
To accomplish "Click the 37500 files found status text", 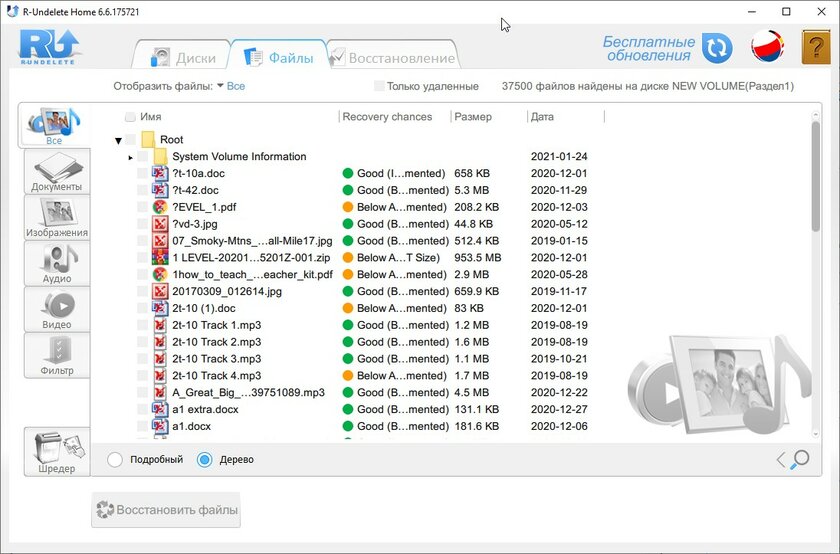I will point(648,86).
